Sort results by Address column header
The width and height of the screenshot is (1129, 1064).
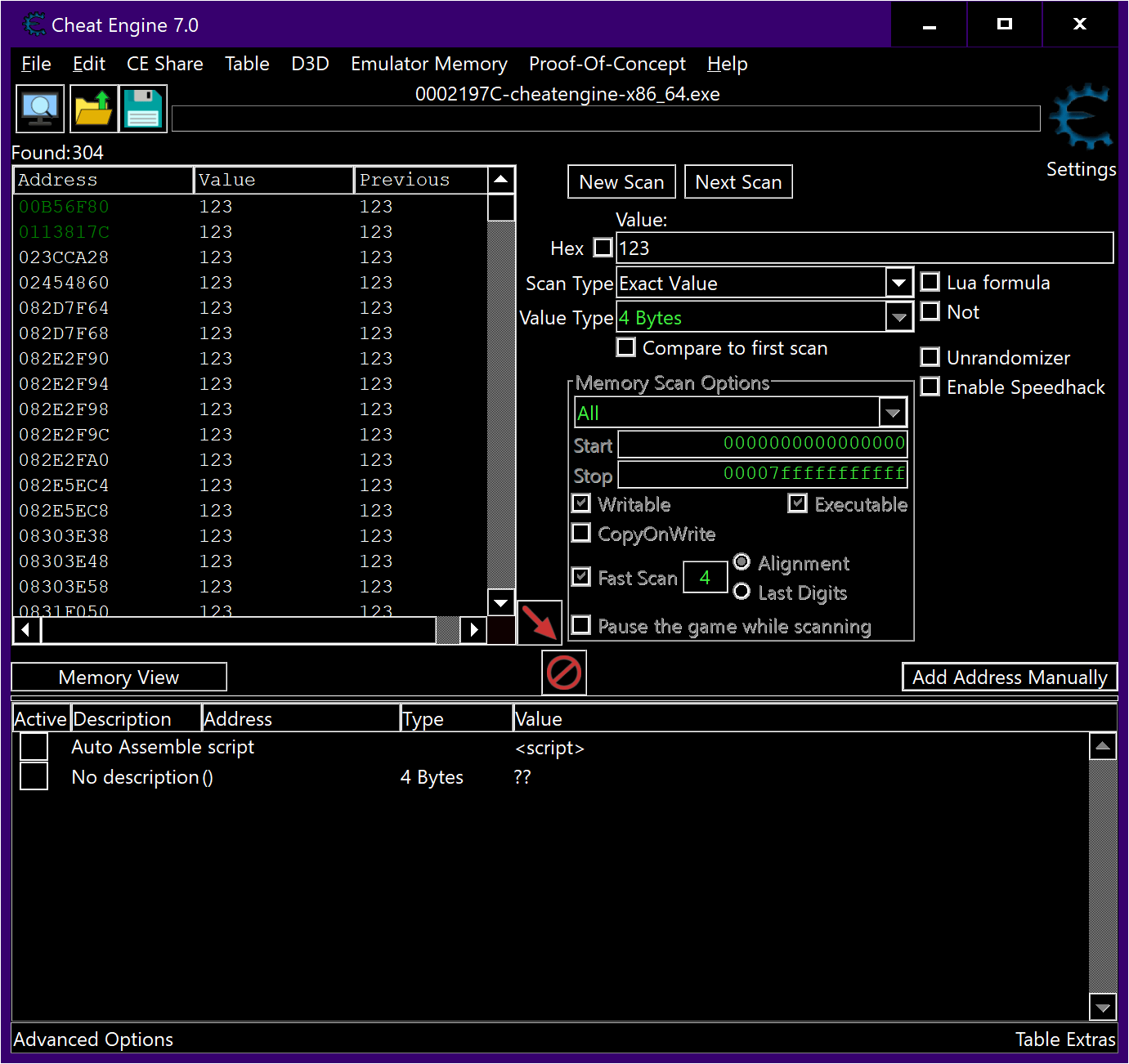coord(104,180)
